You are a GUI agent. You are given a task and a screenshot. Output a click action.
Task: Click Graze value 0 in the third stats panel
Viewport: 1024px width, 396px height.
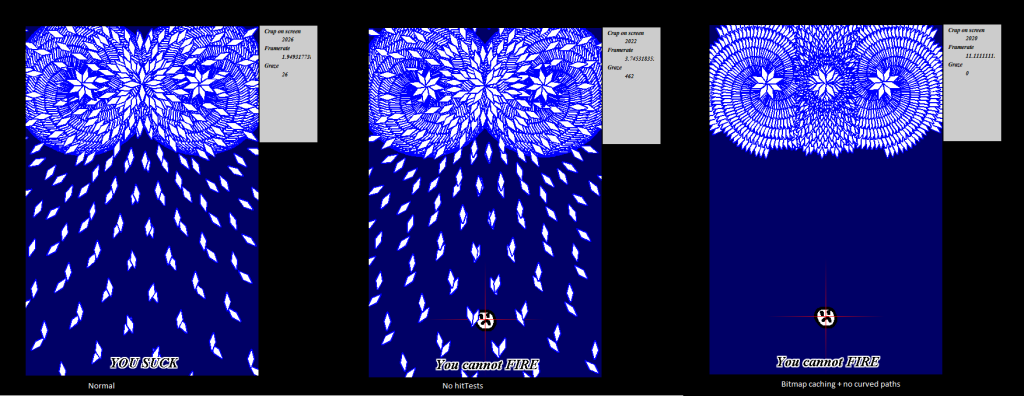point(967,73)
